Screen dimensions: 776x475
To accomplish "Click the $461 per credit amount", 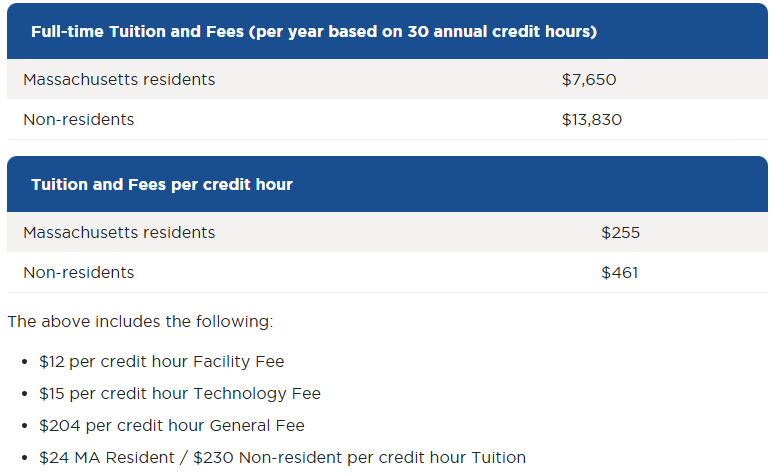I will [620, 273].
